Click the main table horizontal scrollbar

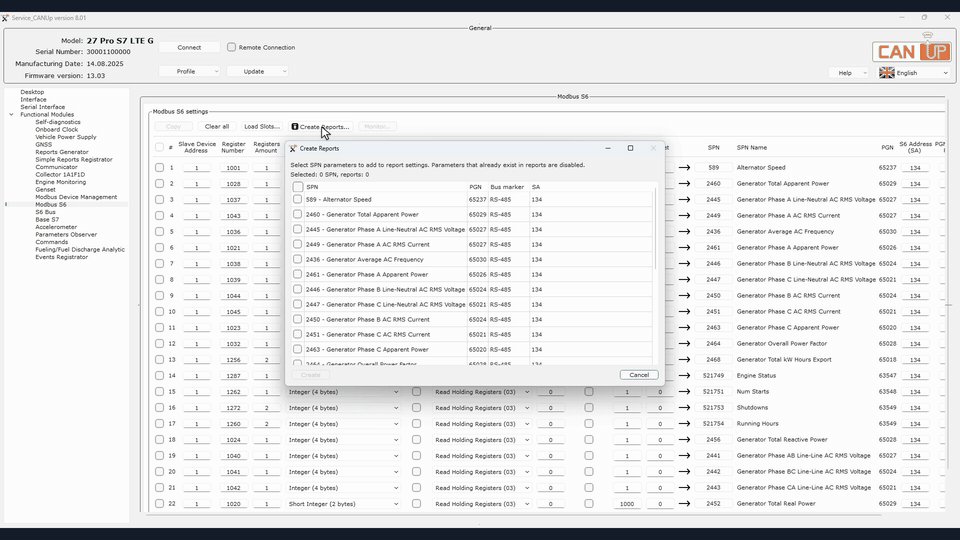(x=514, y=515)
